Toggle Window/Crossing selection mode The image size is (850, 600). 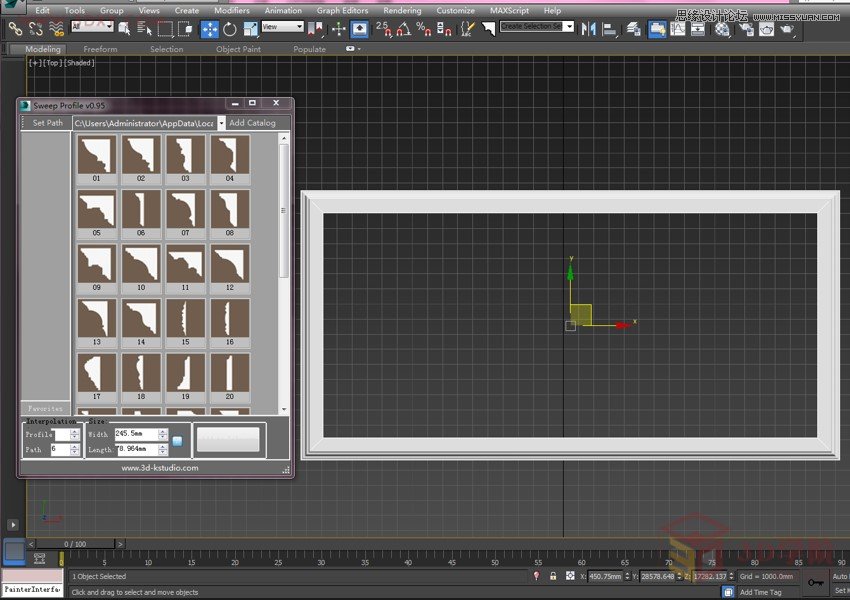pos(185,29)
